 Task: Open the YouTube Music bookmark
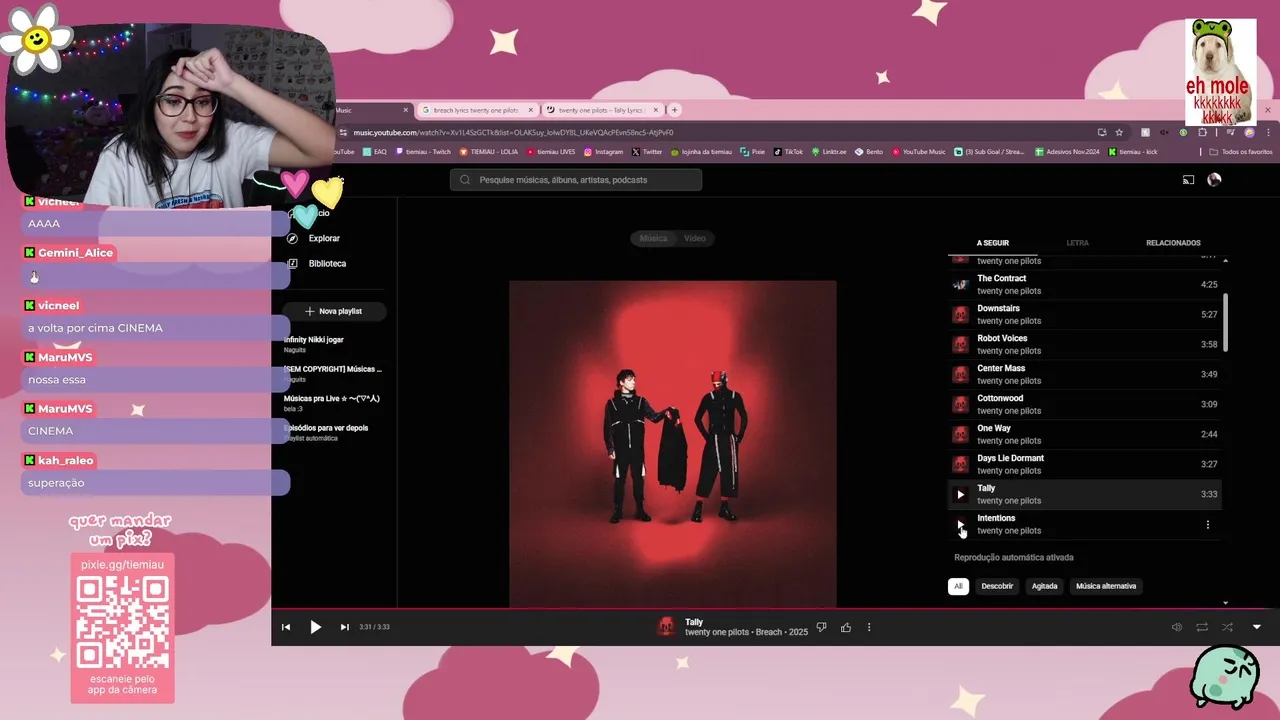919,152
